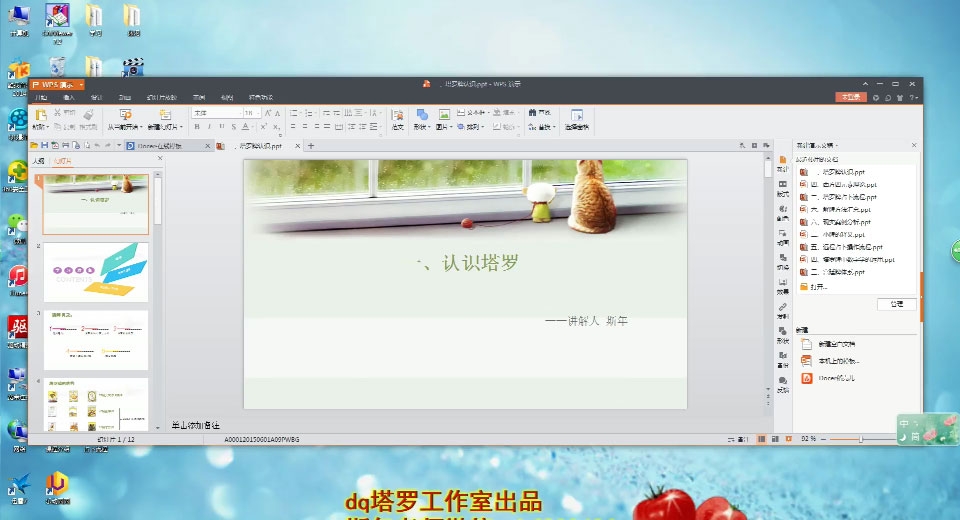Expand the Replace (替换) dropdown arrow

pyautogui.click(x=554, y=127)
